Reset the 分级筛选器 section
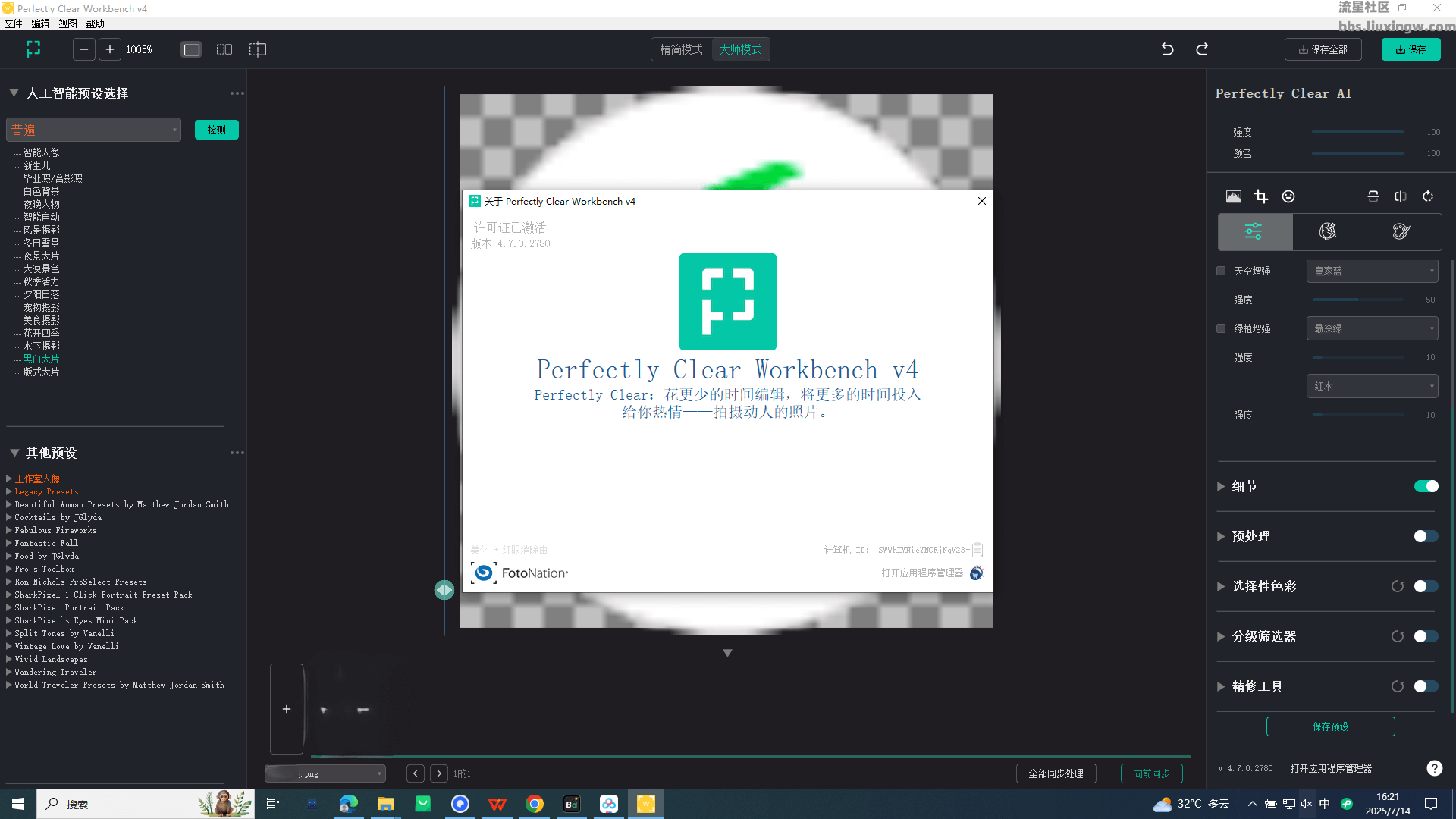1456x819 pixels. [1398, 636]
